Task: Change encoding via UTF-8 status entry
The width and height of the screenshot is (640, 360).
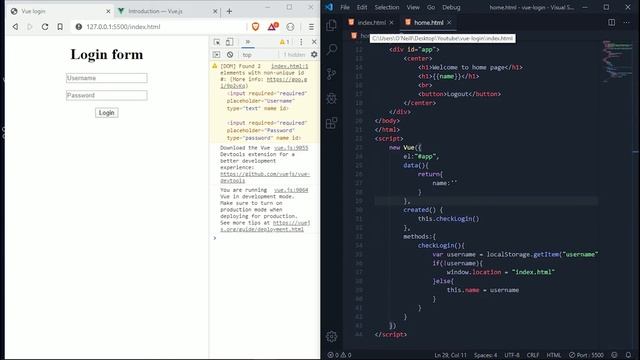Action: pos(512,355)
